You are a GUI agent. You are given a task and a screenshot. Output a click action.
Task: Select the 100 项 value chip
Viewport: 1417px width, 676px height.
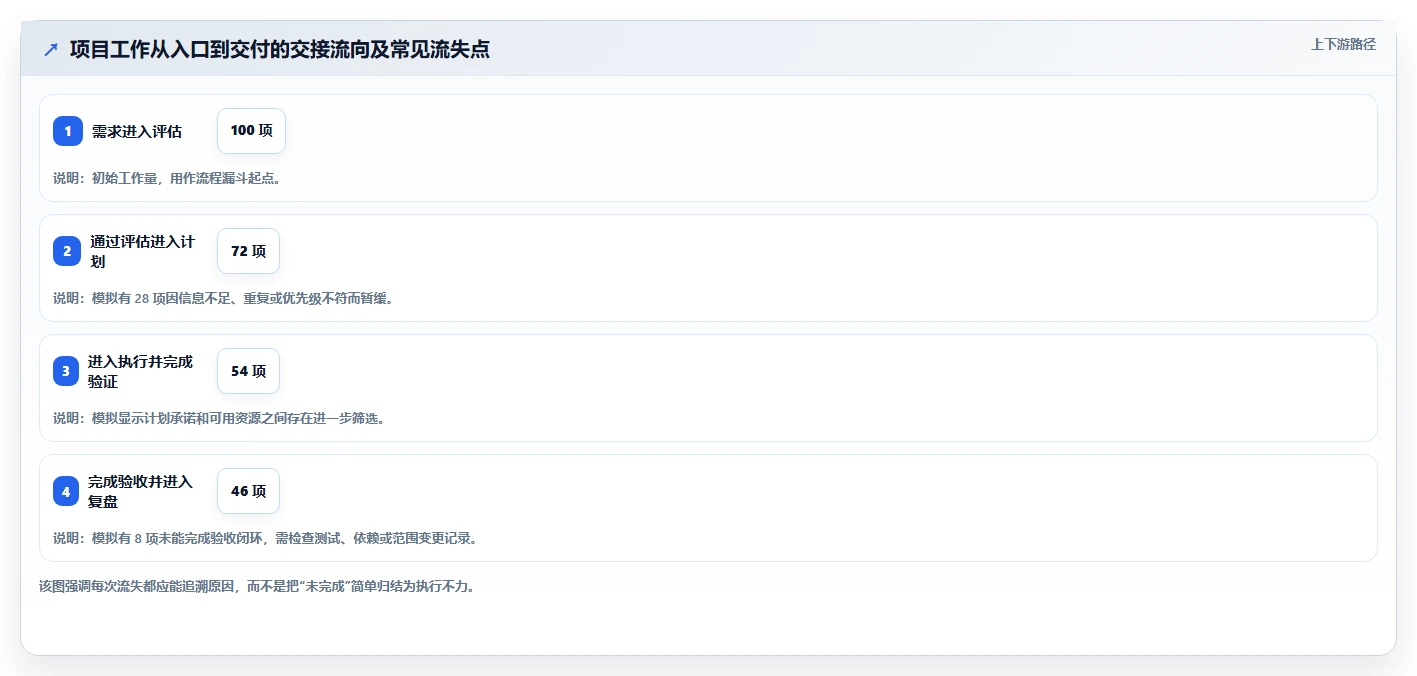251,131
